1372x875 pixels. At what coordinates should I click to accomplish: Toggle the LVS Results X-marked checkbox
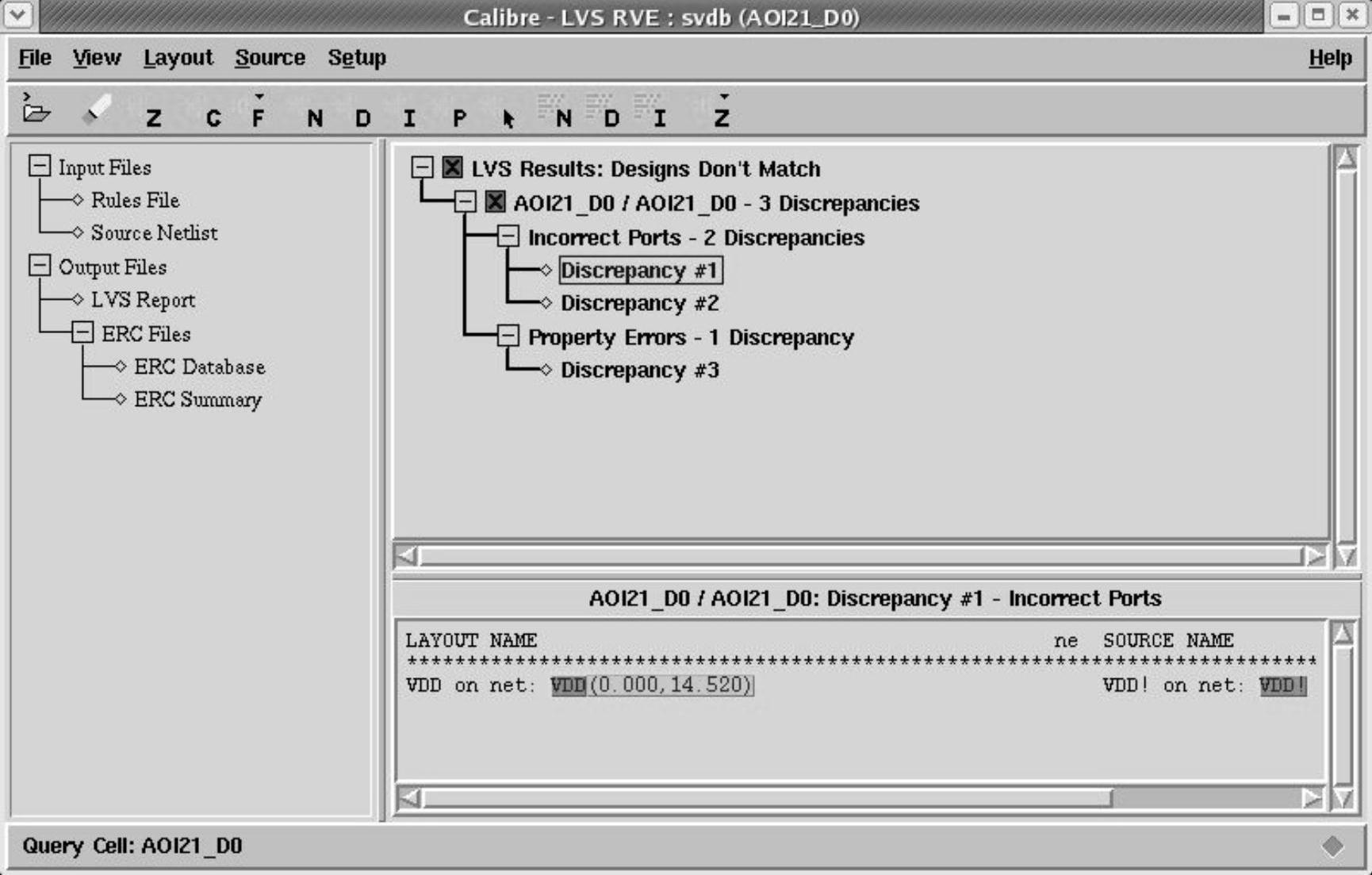coord(452,167)
